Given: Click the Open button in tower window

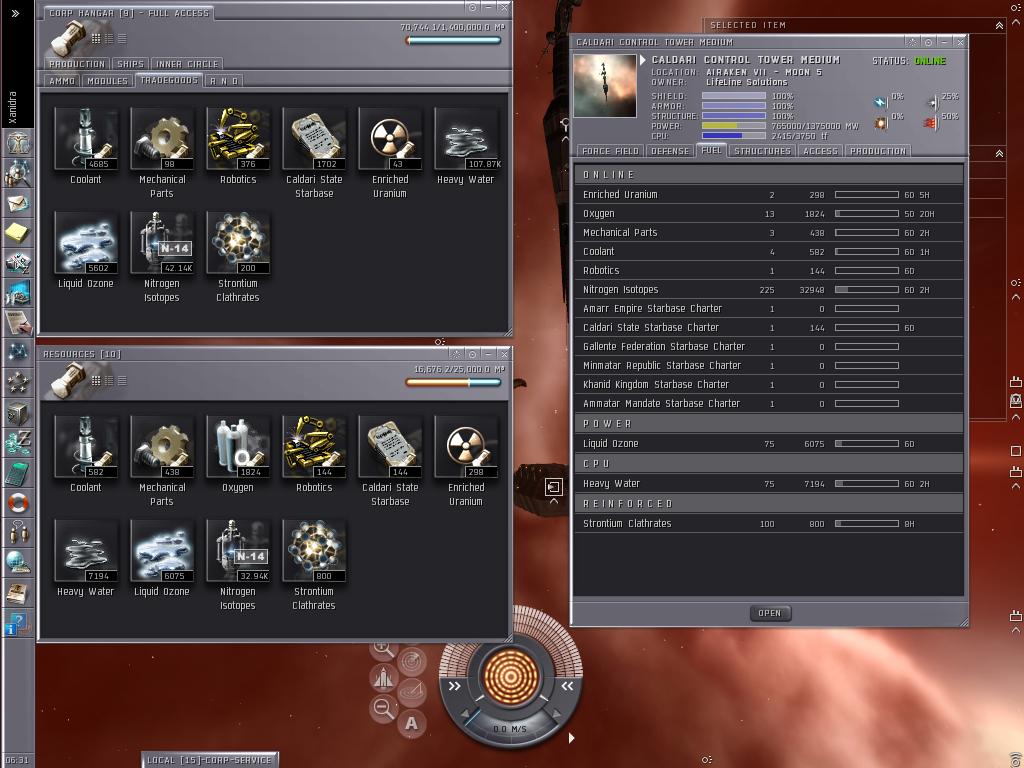Looking at the screenshot, I should 769,613.
